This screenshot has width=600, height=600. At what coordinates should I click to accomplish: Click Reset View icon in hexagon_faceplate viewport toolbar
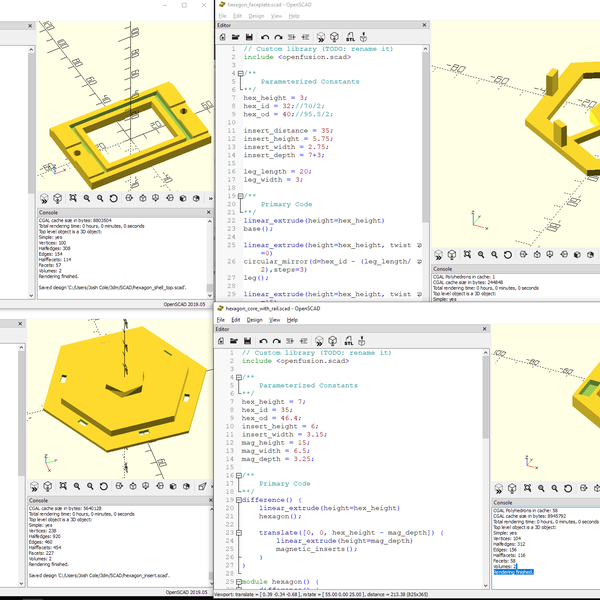tap(507, 254)
